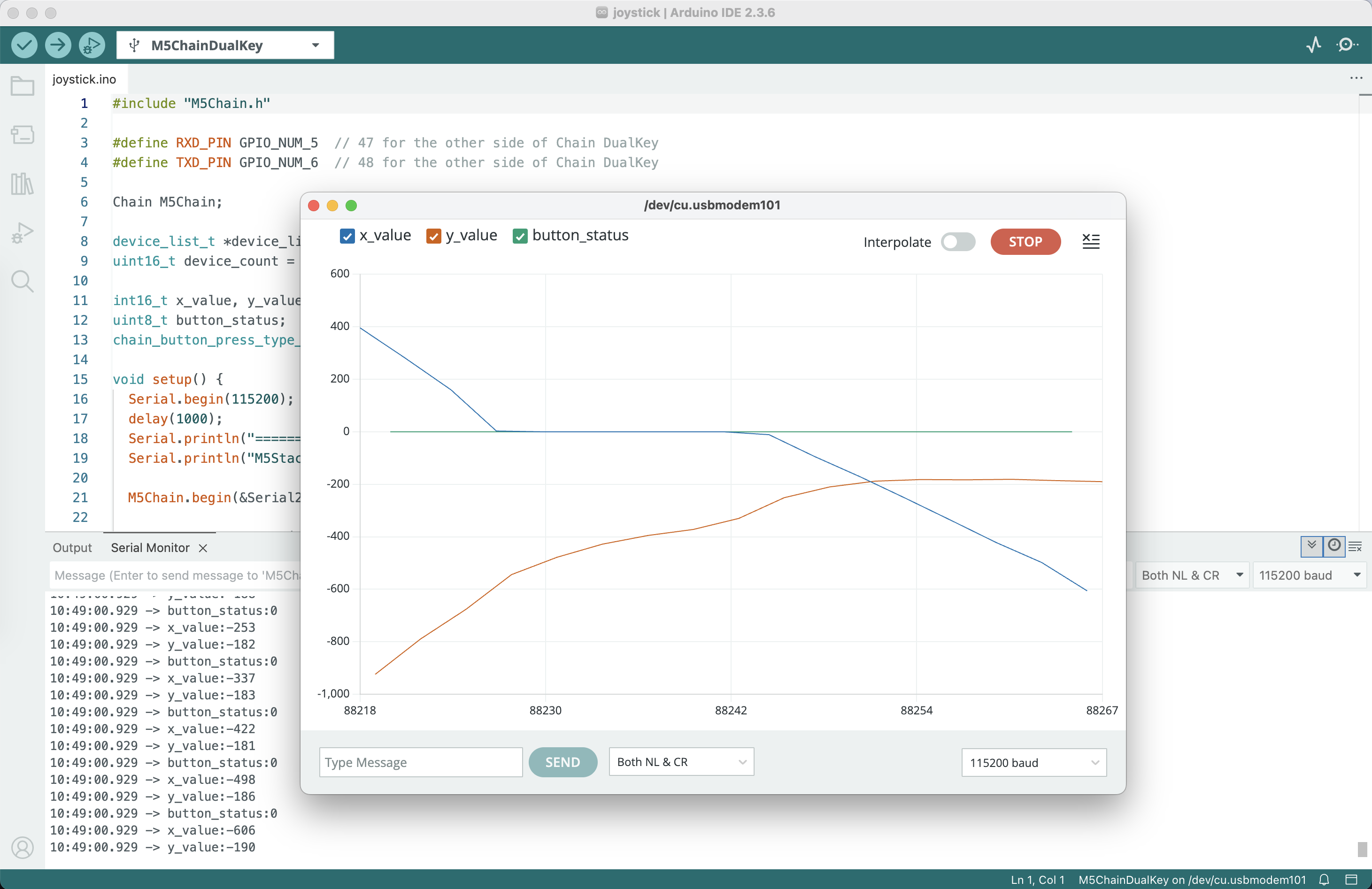Open the Sketchbook folder icon
Image resolution: width=1372 pixels, height=889 pixels.
[23, 86]
